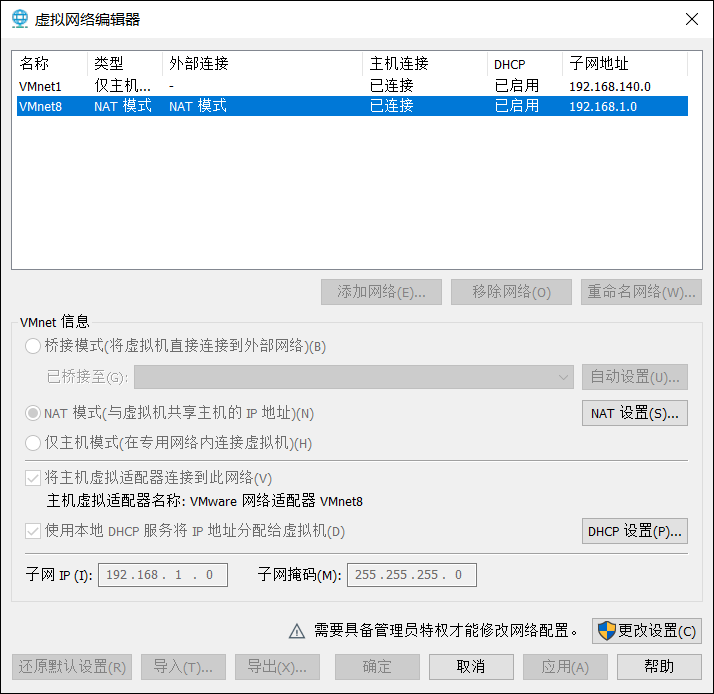Open 帮助 help button
Viewport: 714px width, 694px height.
tap(659, 667)
